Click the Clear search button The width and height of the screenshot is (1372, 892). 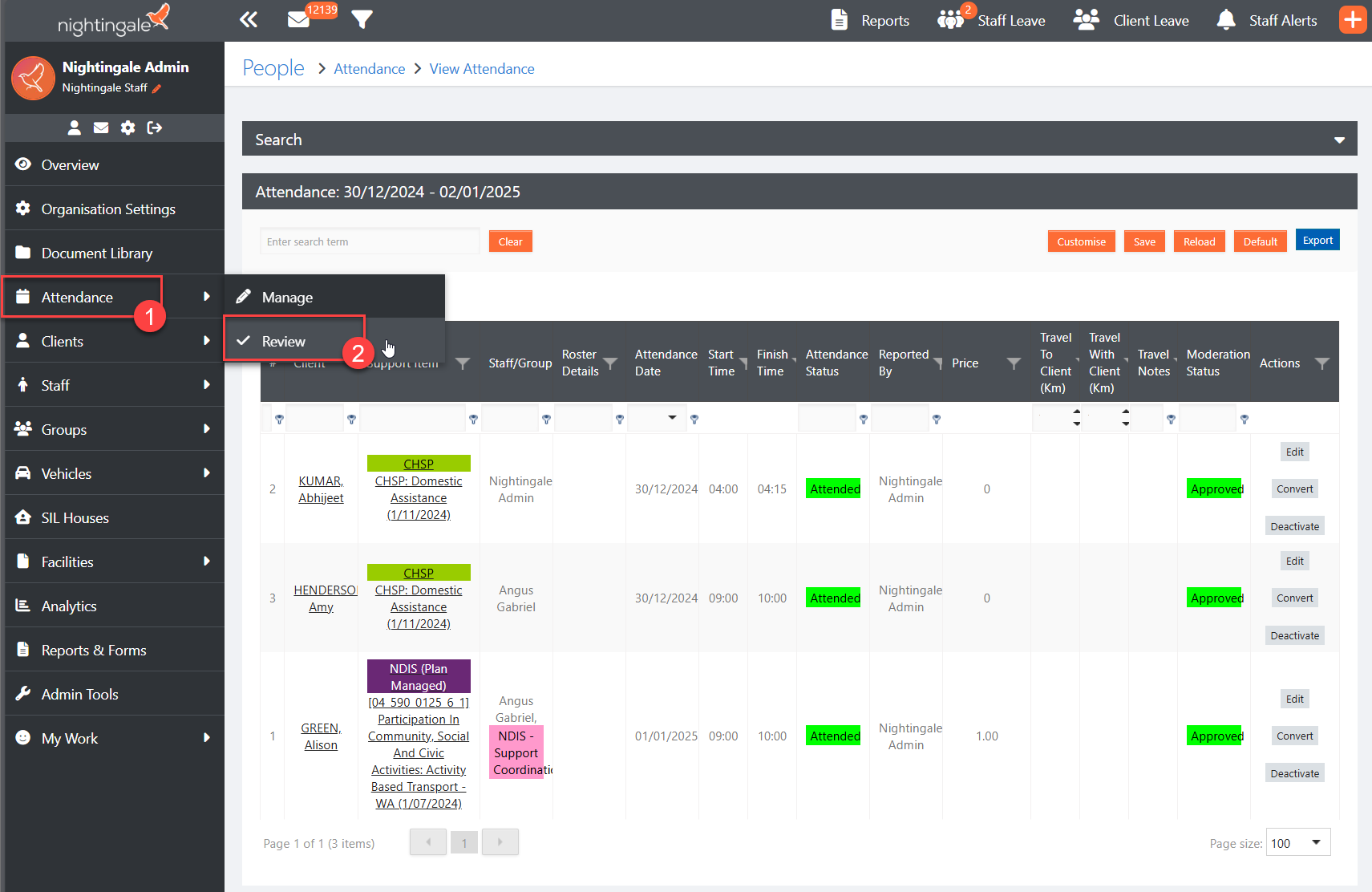510,241
